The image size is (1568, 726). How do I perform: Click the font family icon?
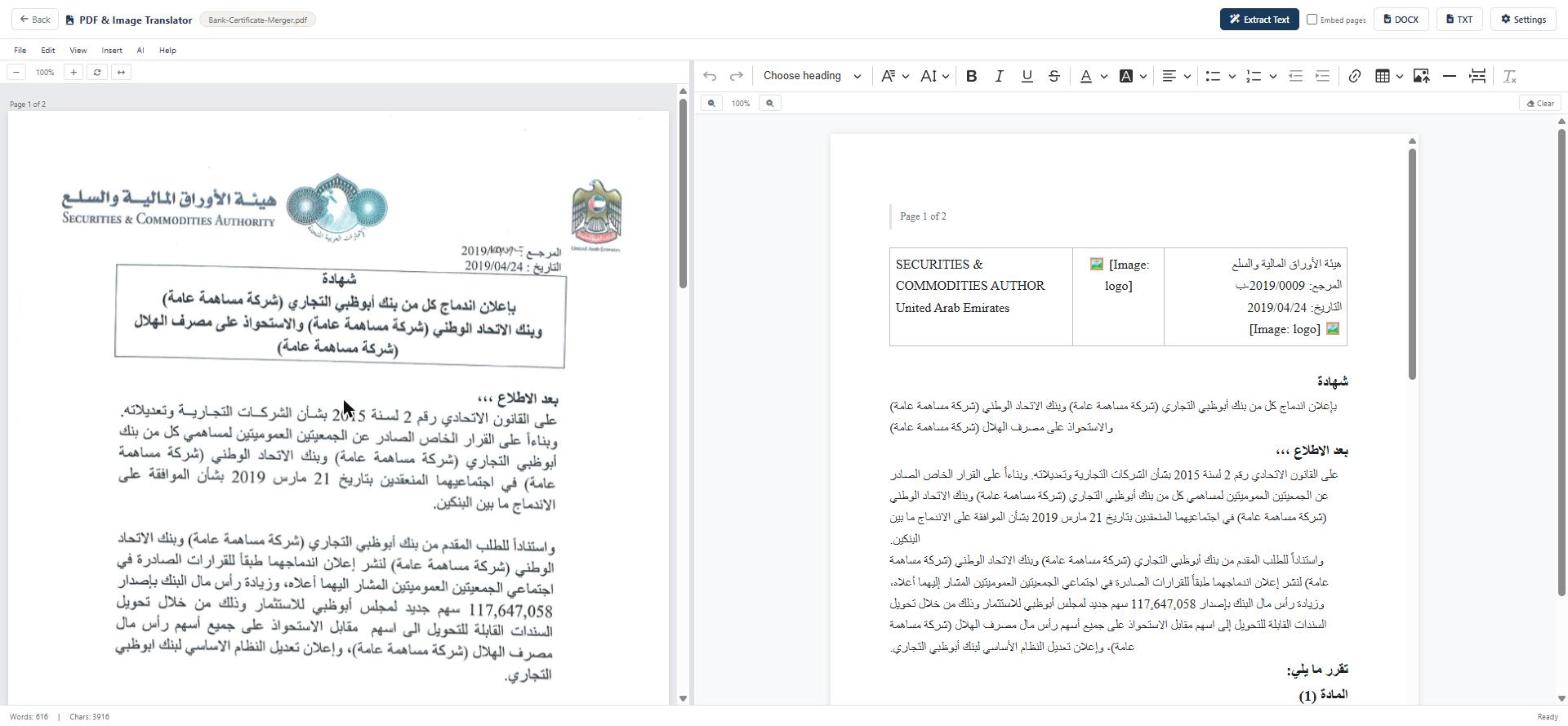[x=888, y=76]
